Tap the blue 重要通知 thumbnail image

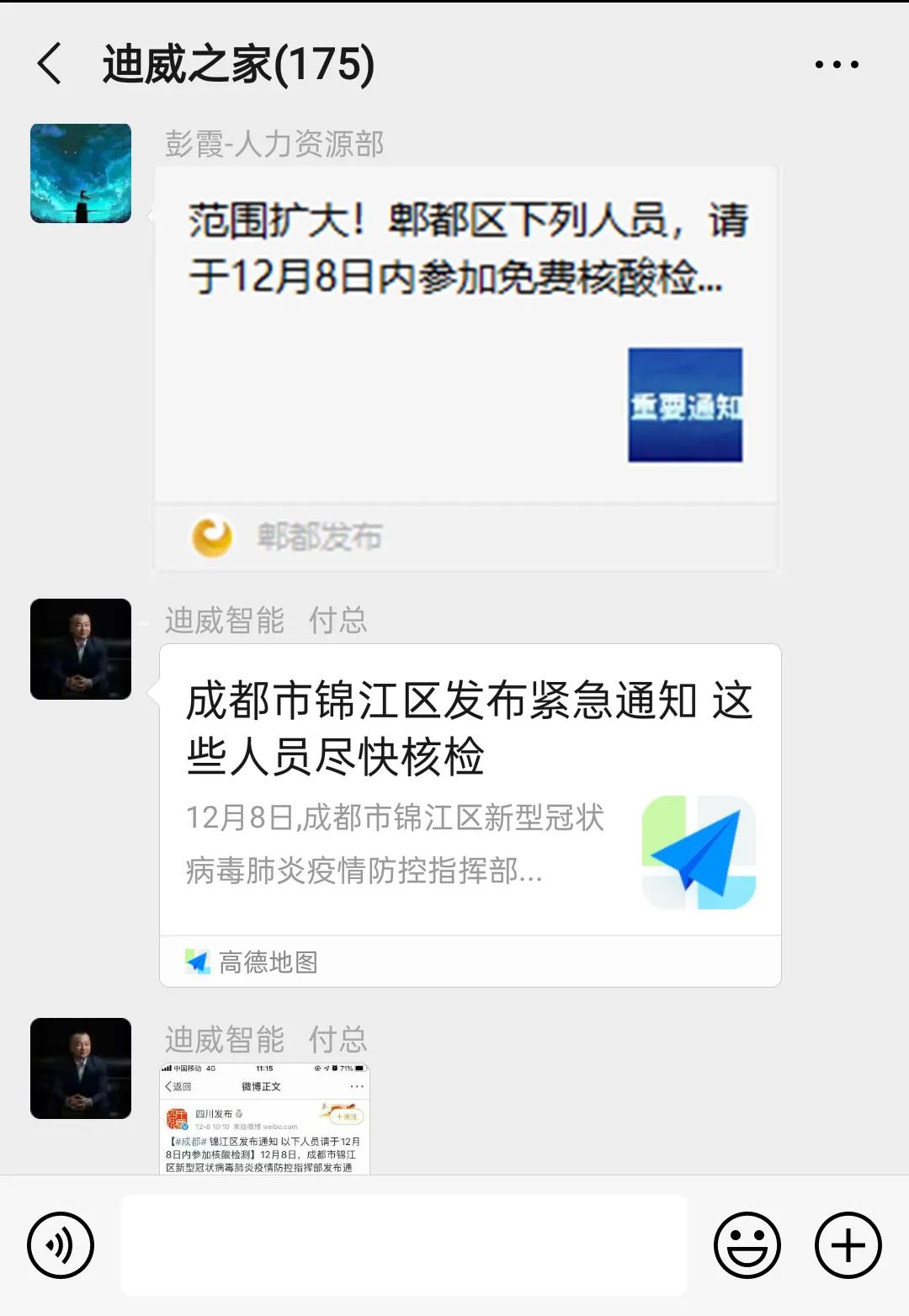tap(685, 405)
